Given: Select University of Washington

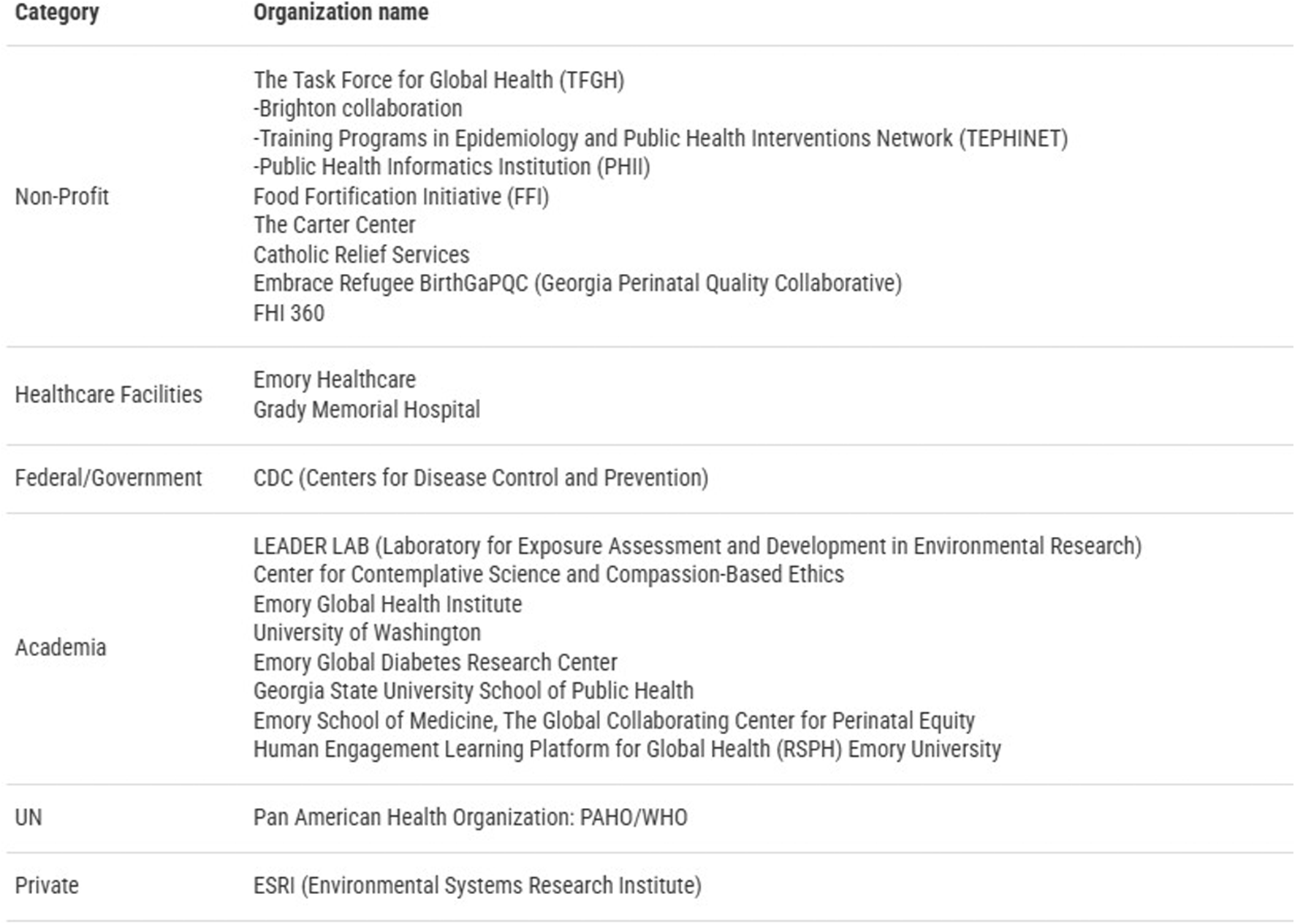Looking at the screenshot, I should 367,633.
